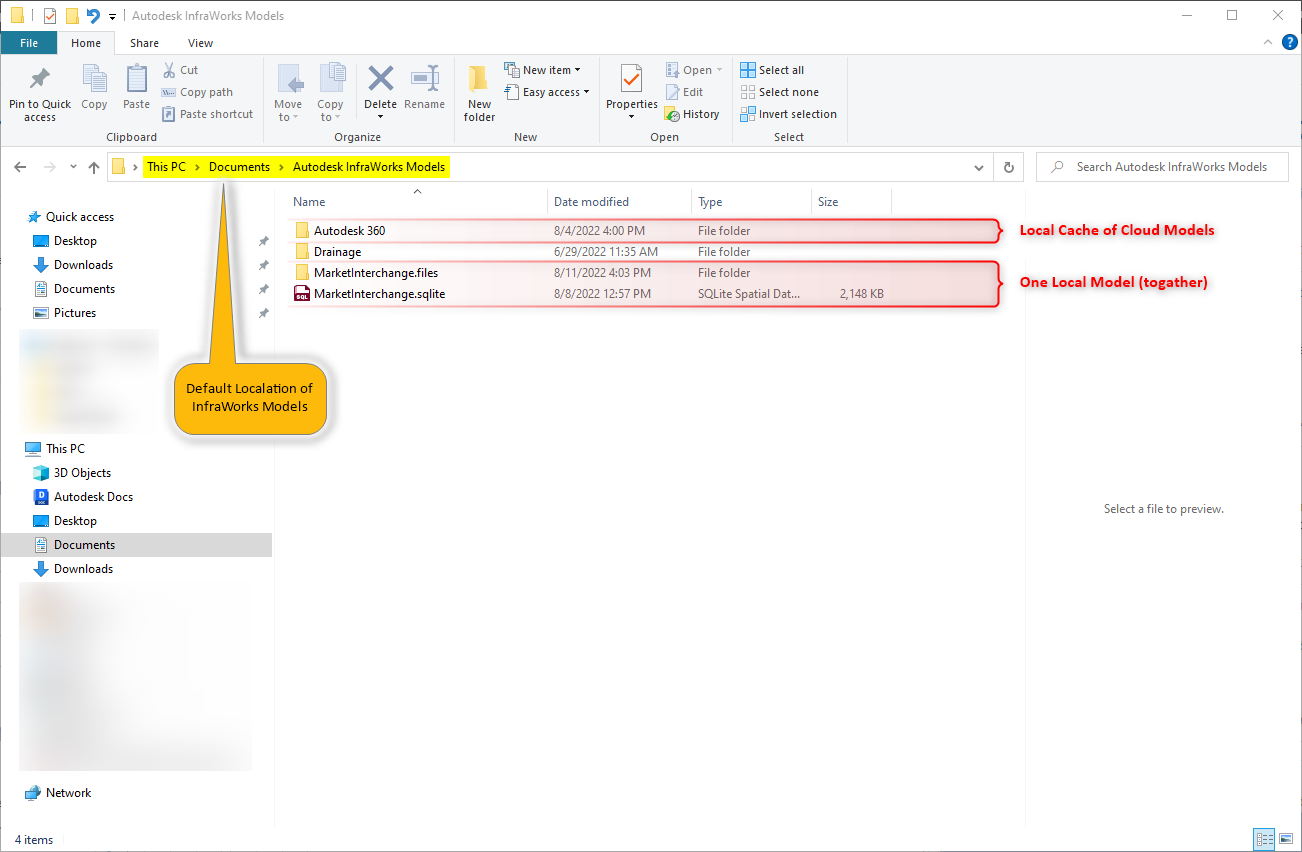The width and height of the screenshot is (1302, 852).
Task: Open the Copy to menu
Action: click(330, 94)
